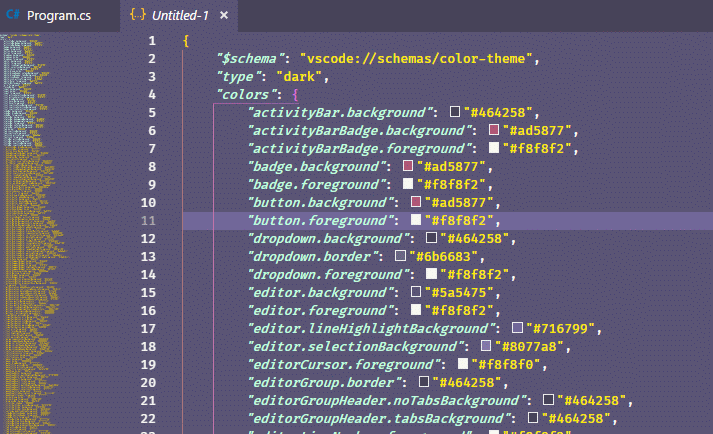Click the editorGroupHeader.noTabsBackground color swatch
Image resolution: width=713 pixels, height=434 pixels.
point(548,401)
